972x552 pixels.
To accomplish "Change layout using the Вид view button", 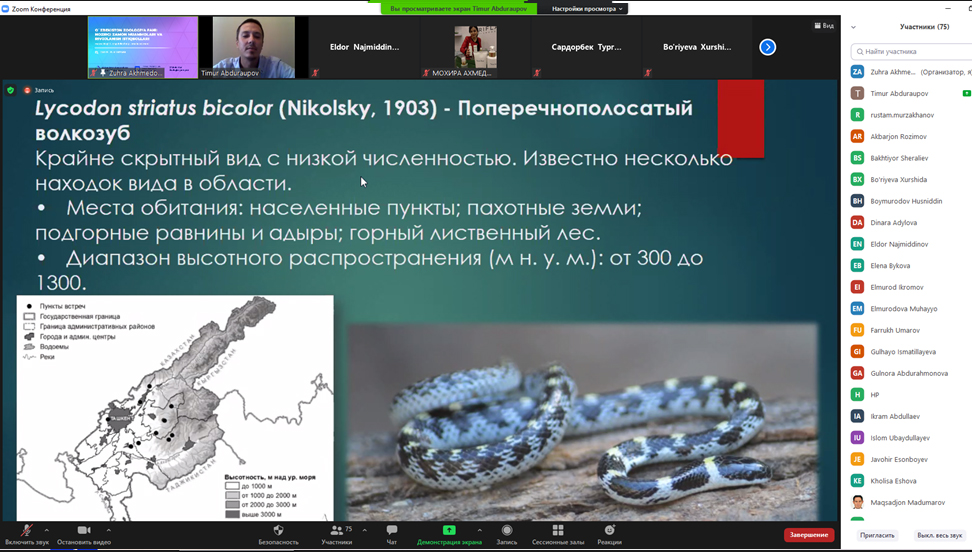I will [x=823, y=26].
